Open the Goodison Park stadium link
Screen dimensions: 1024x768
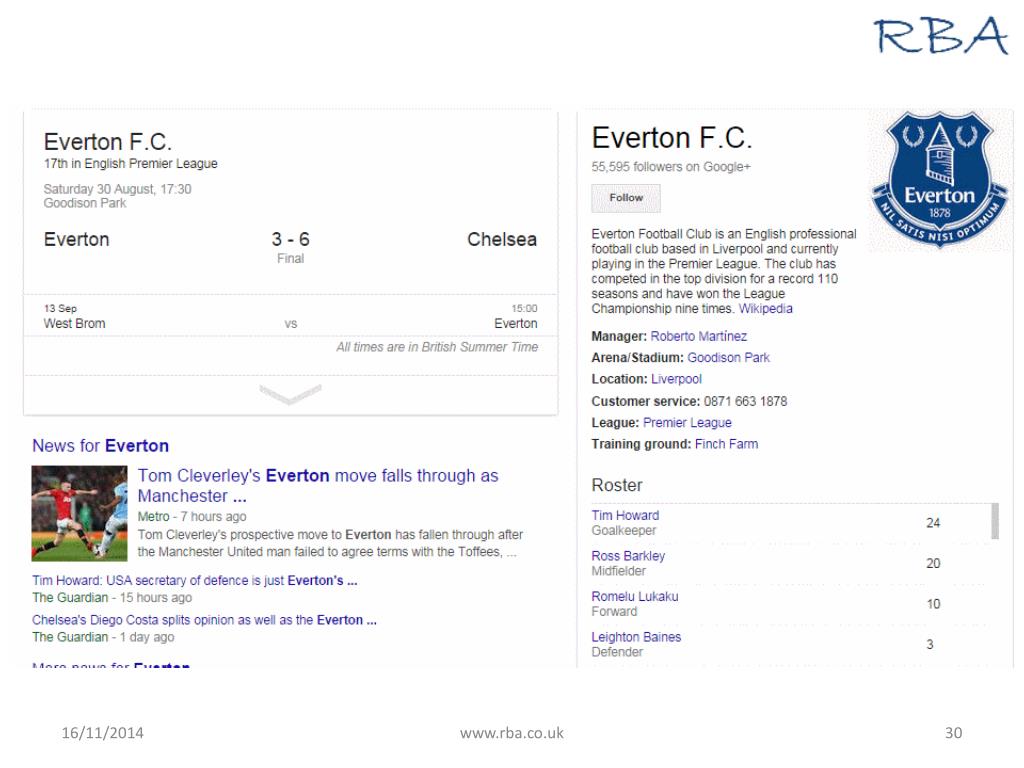728,358
